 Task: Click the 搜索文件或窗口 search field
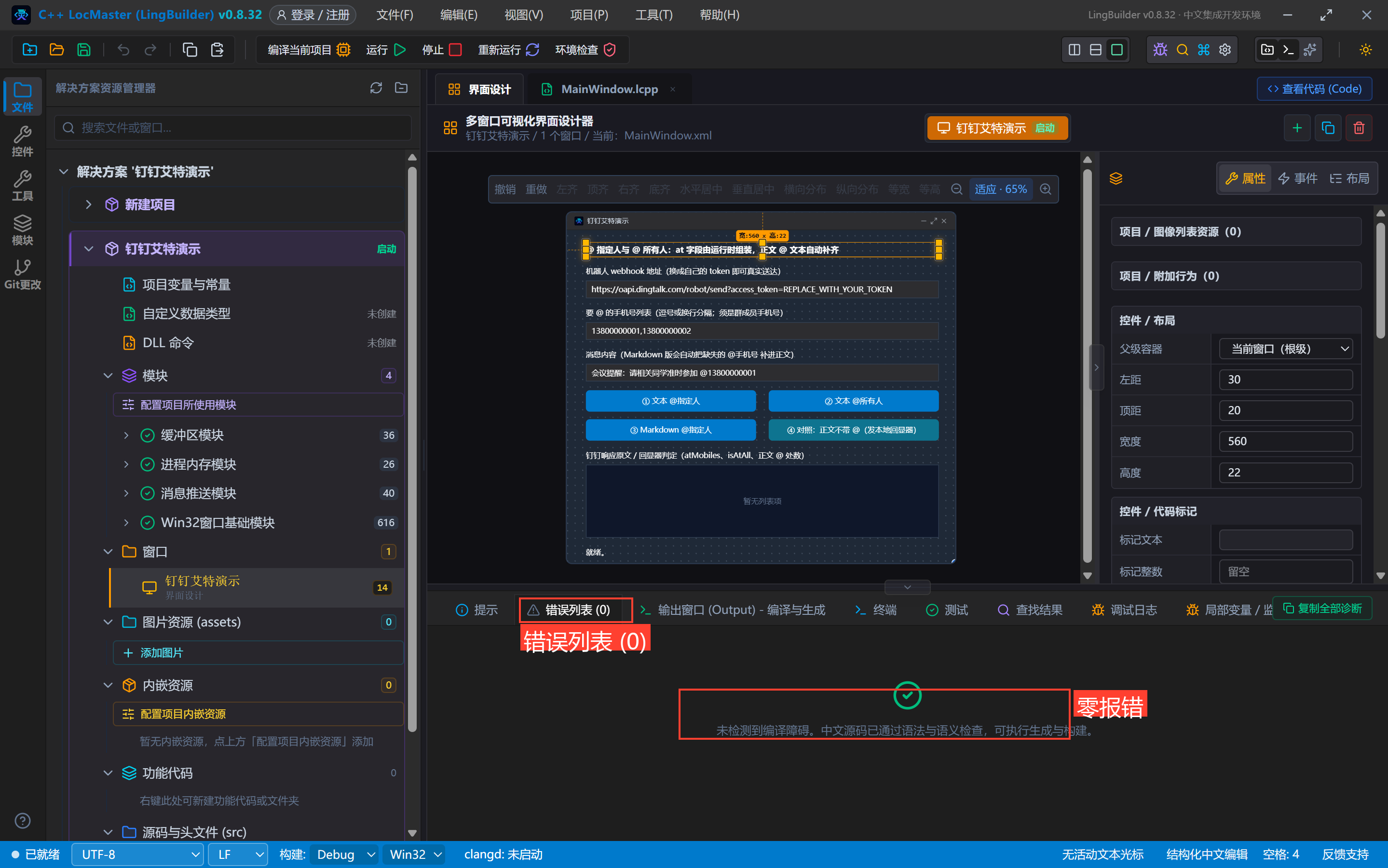[233, 127]
